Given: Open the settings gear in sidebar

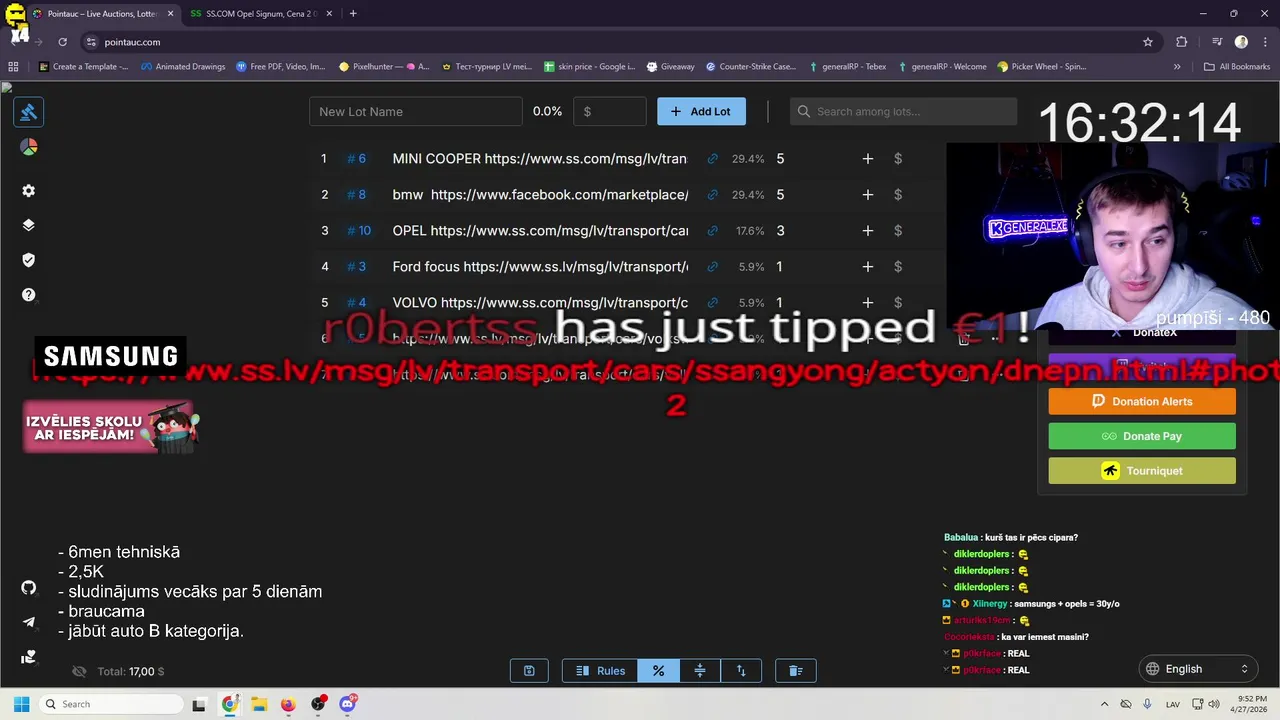Looking at the screenshot, I should [x=28, y=191].
